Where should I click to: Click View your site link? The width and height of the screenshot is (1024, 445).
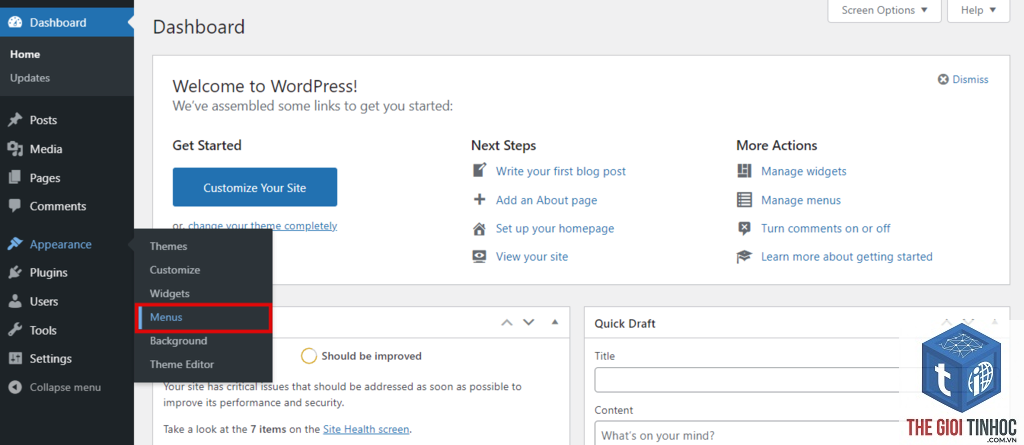pos(532,257)
